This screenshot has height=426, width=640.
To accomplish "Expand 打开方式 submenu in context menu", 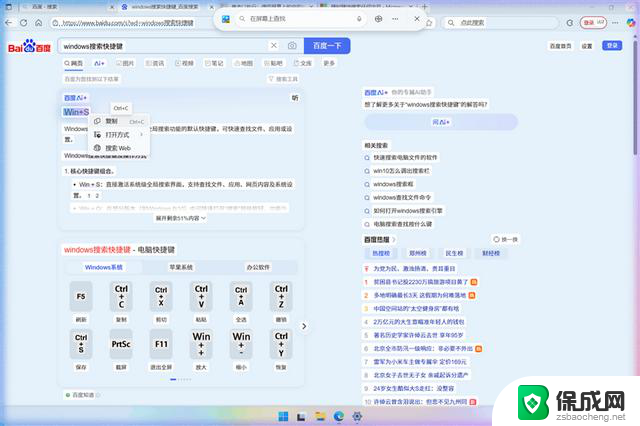I will click(x=119, y=135).
